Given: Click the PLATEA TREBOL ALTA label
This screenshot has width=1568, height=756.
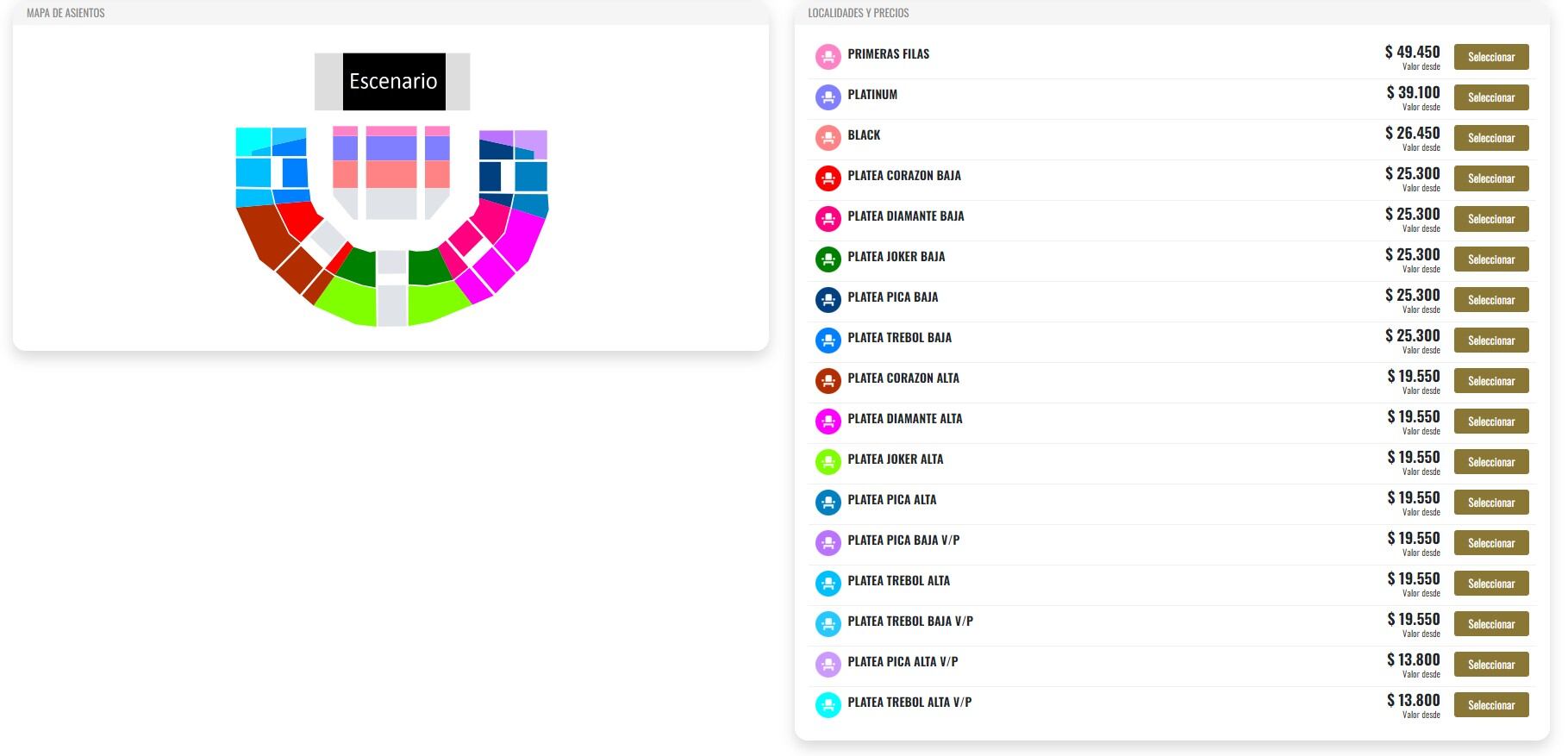Looking at the screenshot, I should [898, 581].
